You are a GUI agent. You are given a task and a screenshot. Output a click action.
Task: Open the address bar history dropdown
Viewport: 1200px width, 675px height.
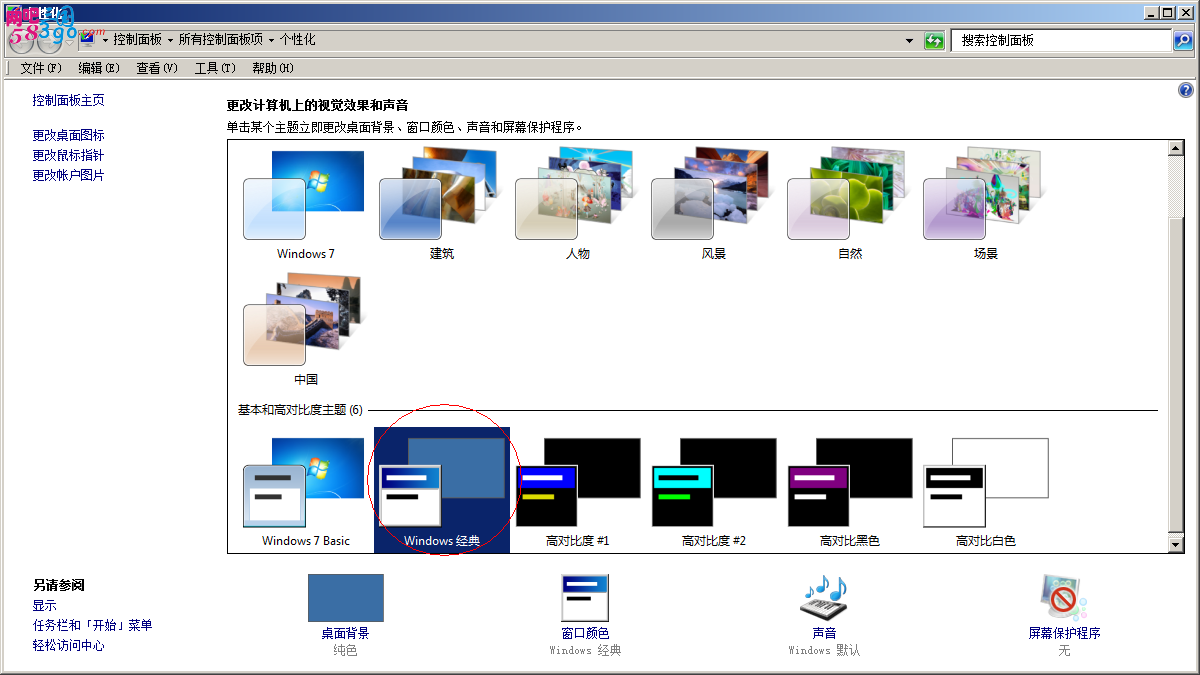[x=909, y=40]
